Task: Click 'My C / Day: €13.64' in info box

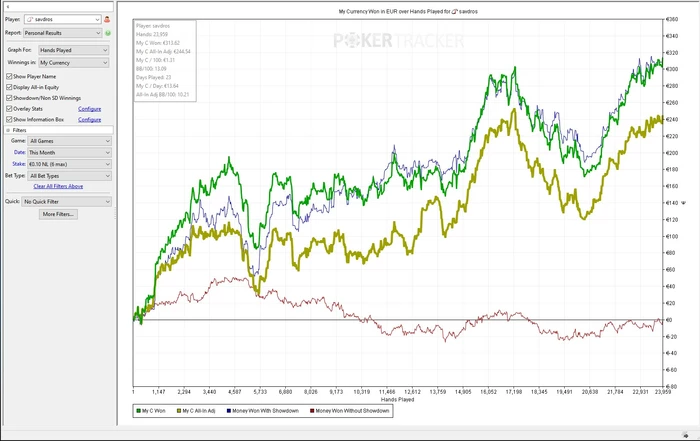Action: click(158, 86)
